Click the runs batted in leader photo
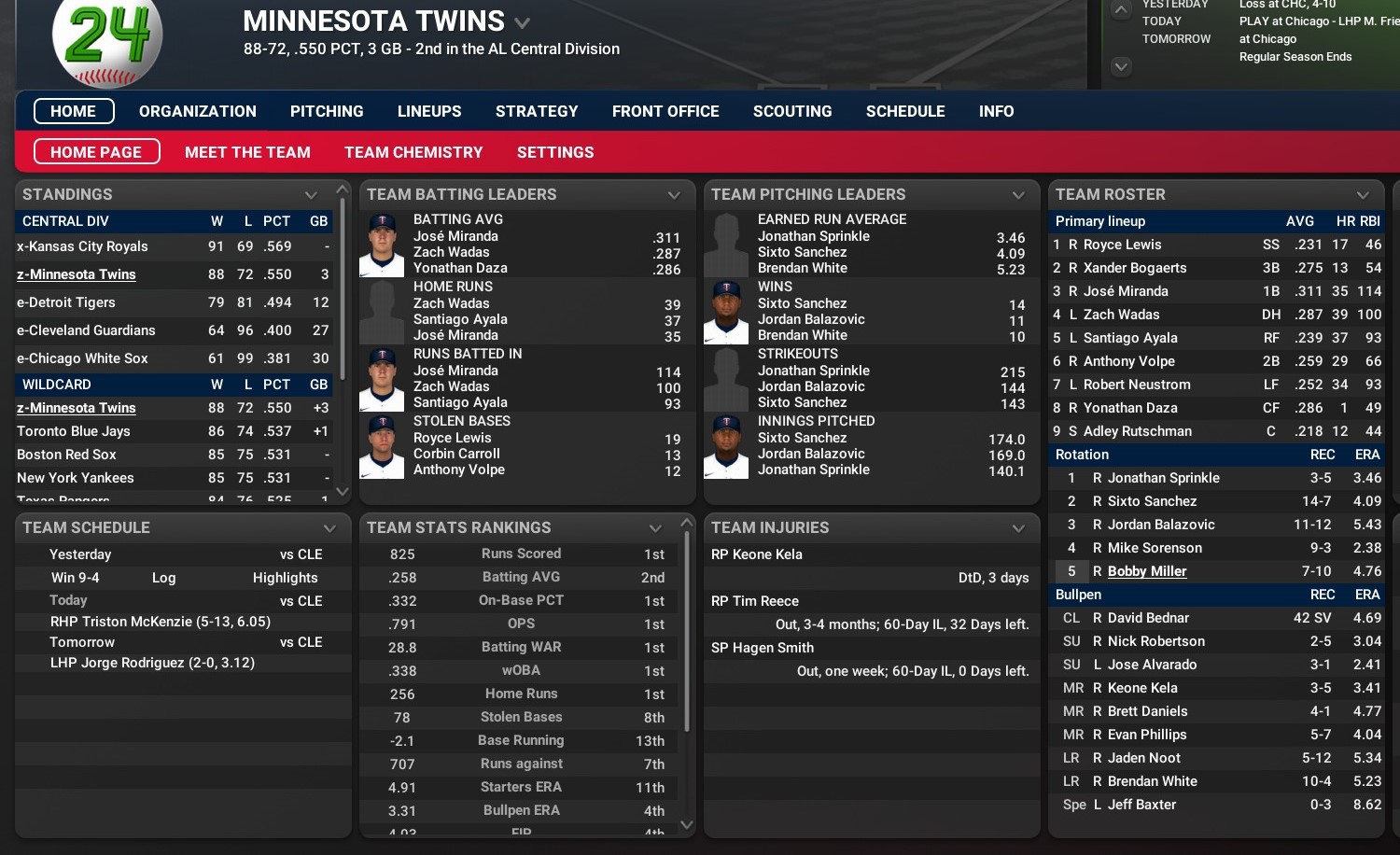Image resolution: width=1400 pixels, height=855 pixels. [x=382, y=379]
